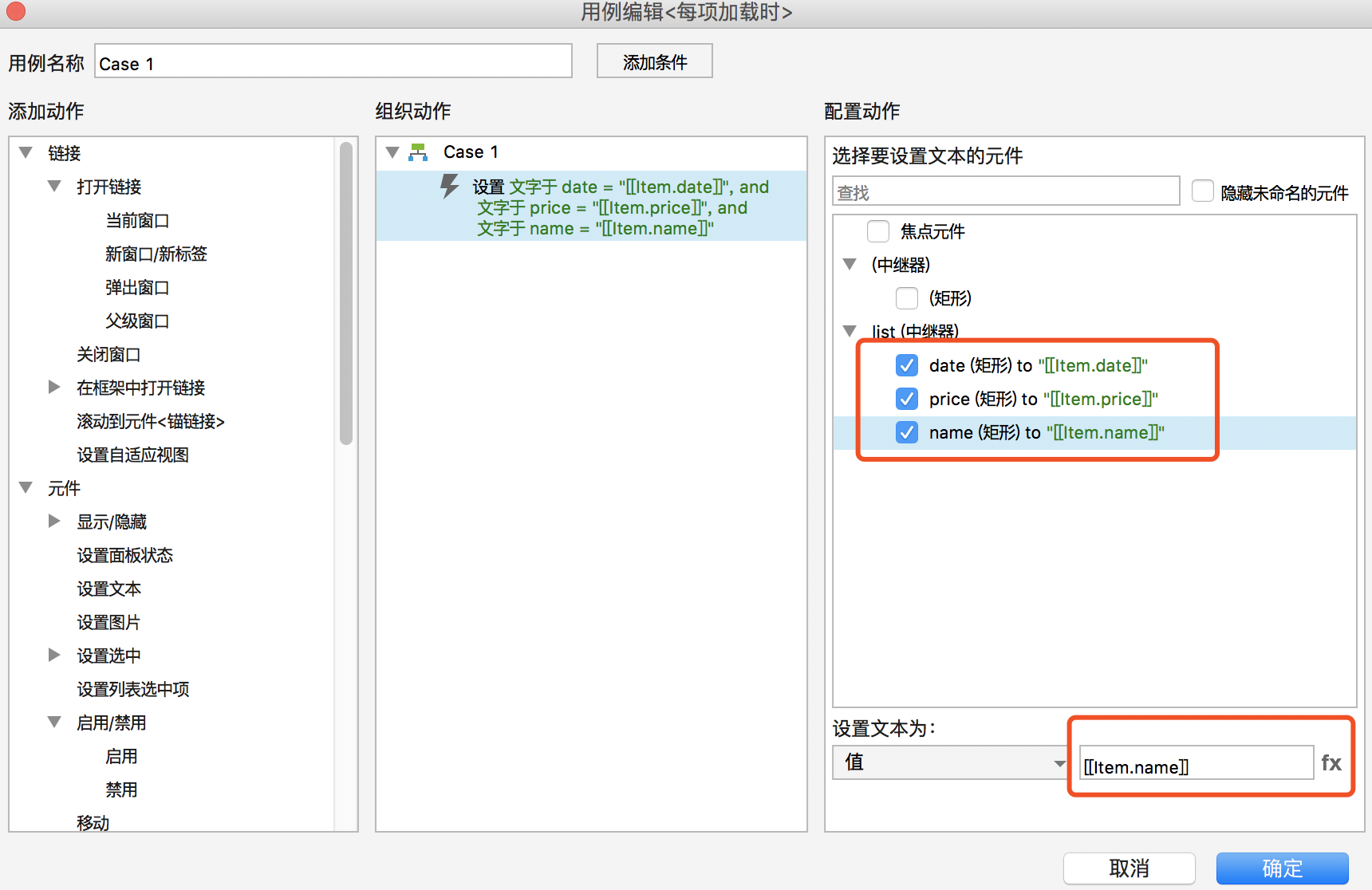Click the Case 1 label in 组织动作

471,152
